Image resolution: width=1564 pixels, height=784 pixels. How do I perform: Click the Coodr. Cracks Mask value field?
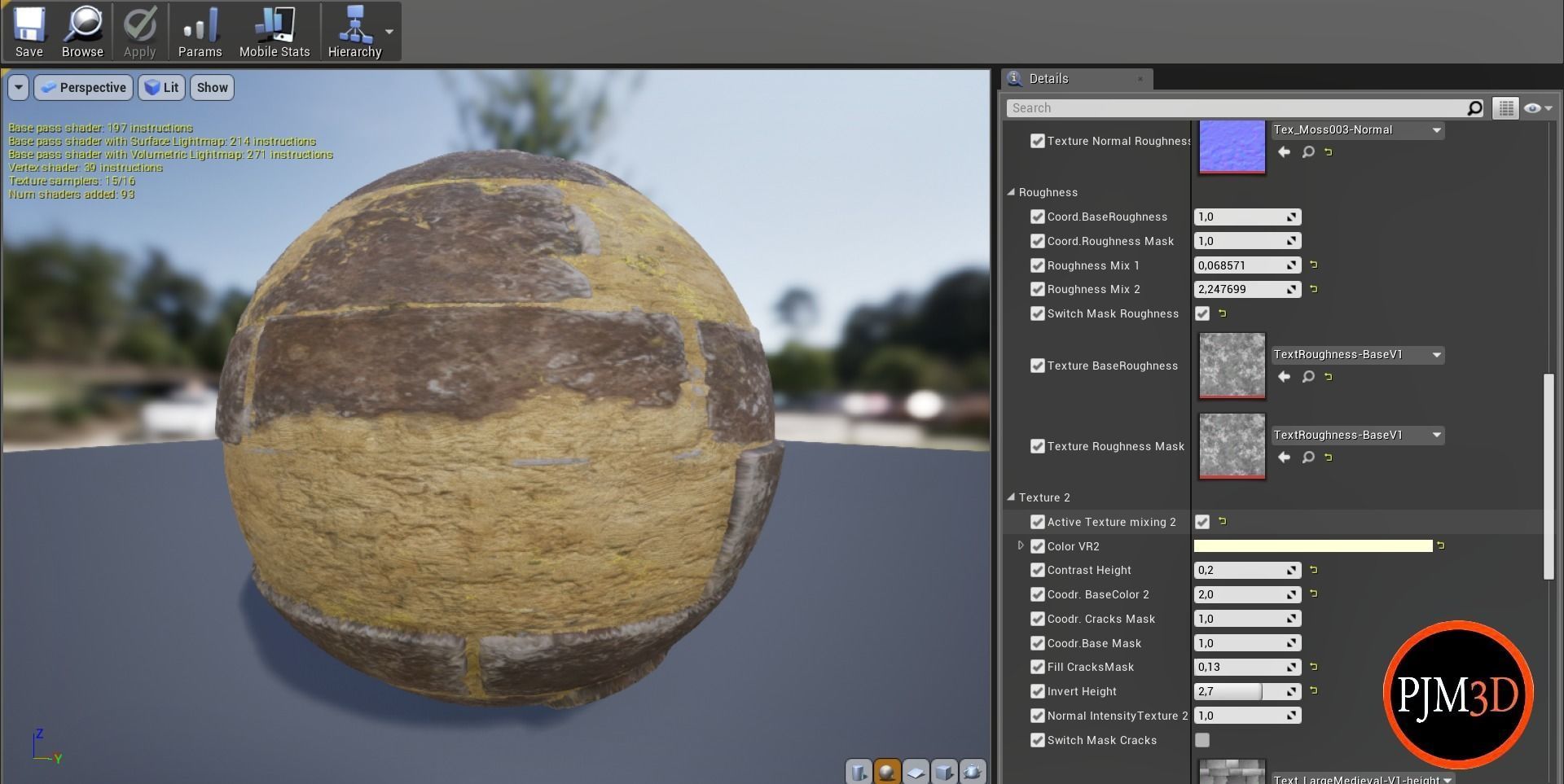(1247, 619)
